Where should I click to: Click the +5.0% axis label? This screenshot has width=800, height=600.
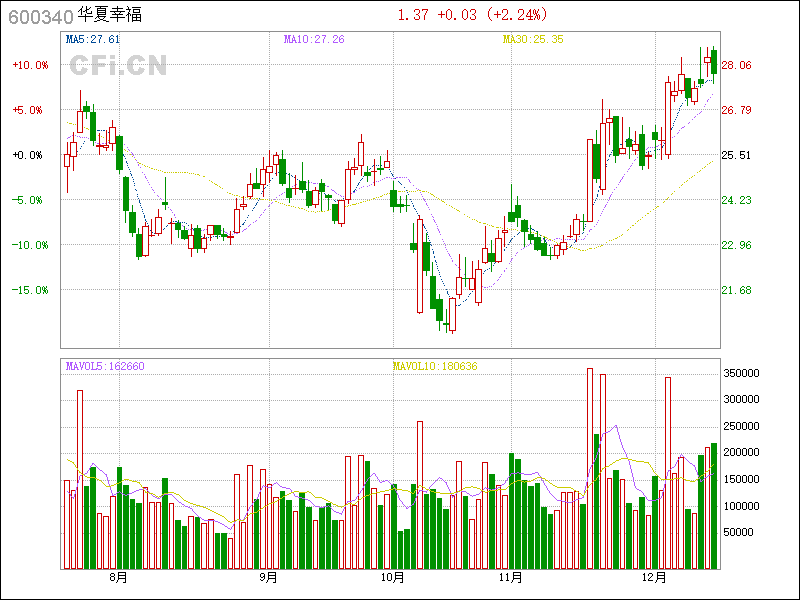click(28, 110)
